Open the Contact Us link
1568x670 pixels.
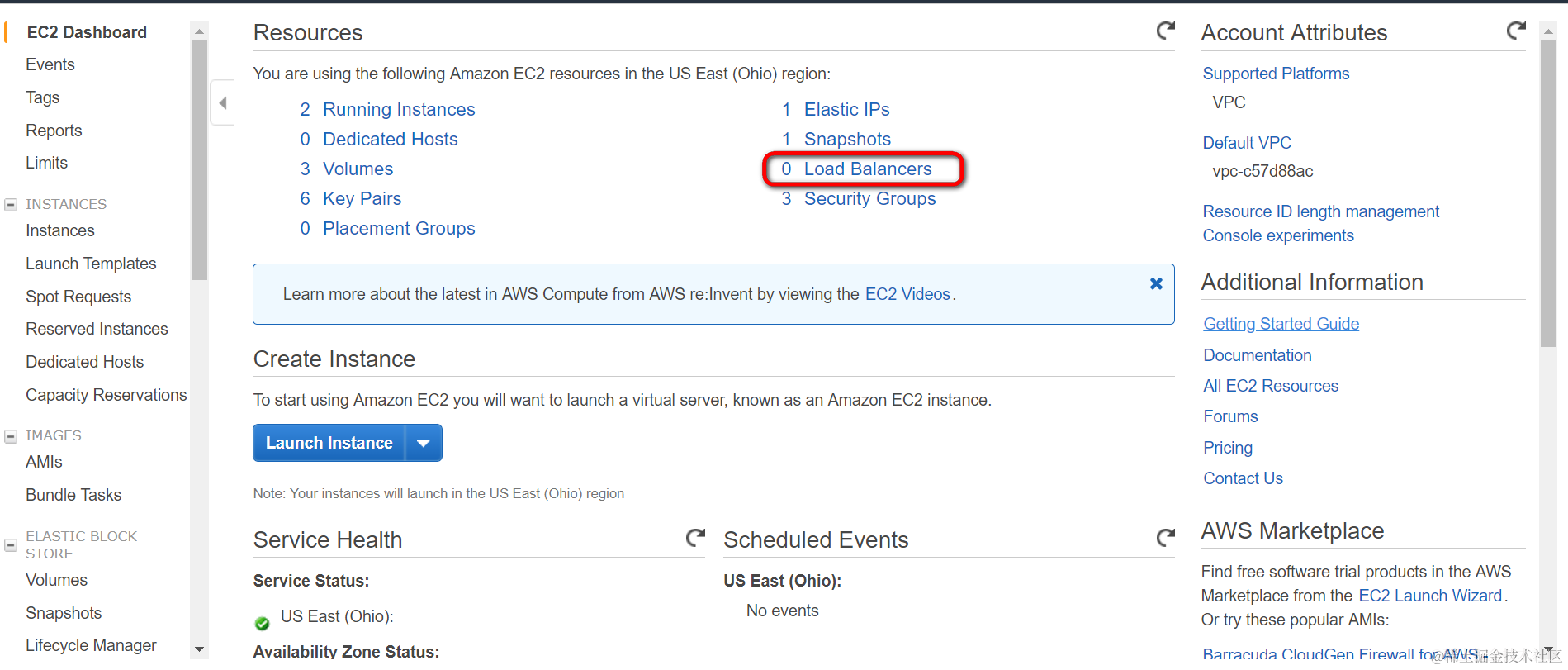click(x=1243, y=478)
